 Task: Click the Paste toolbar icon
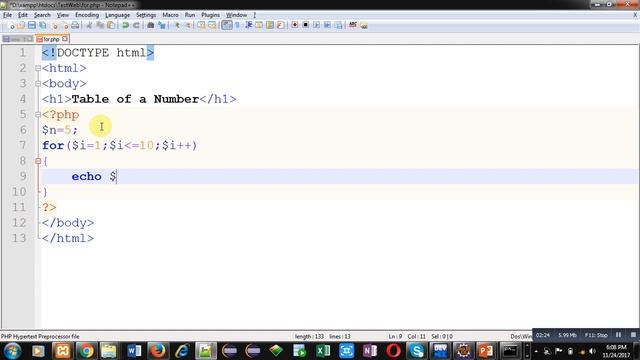[111, 25]
